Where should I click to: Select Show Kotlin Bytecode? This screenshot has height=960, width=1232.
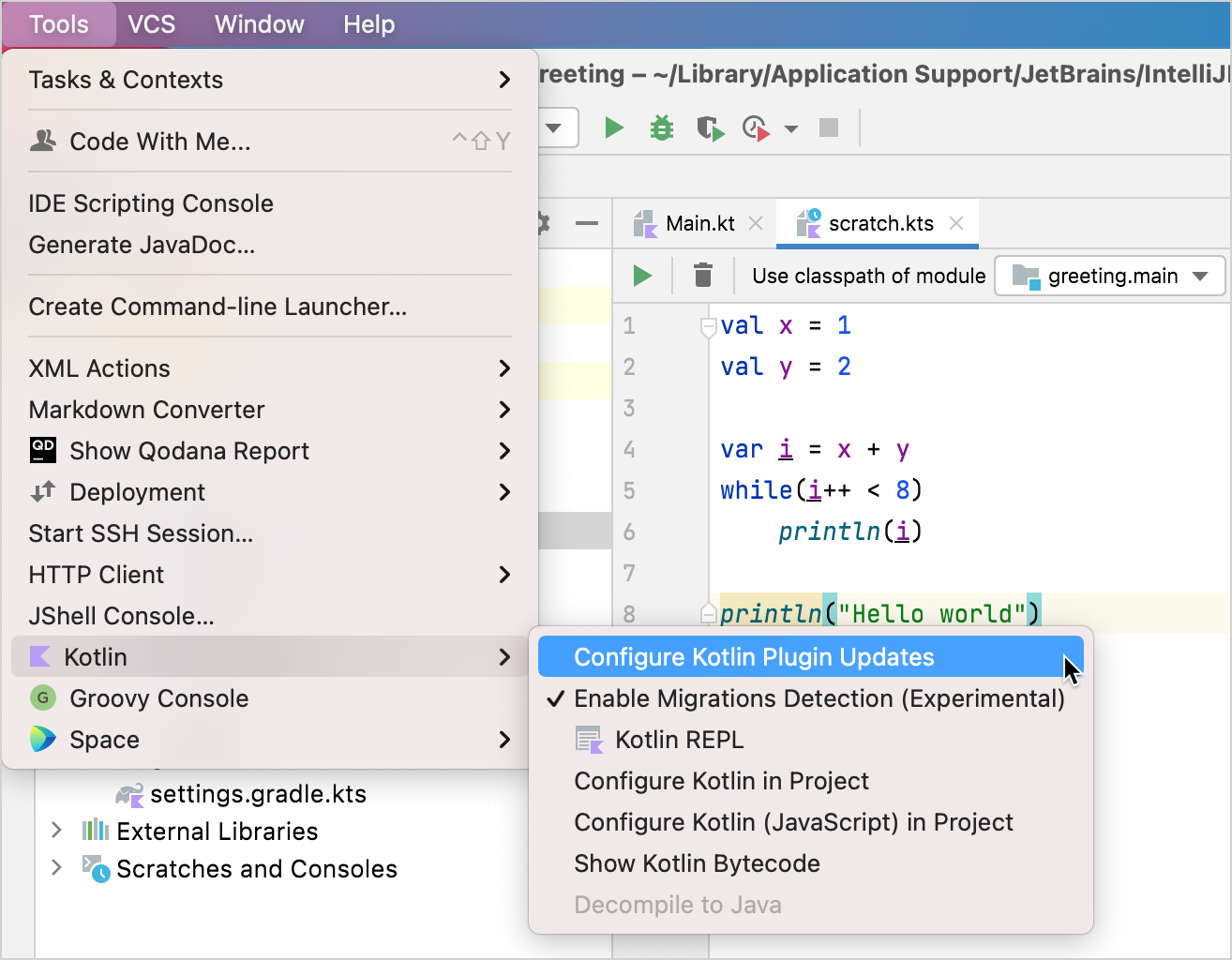[x=811, y=863]
